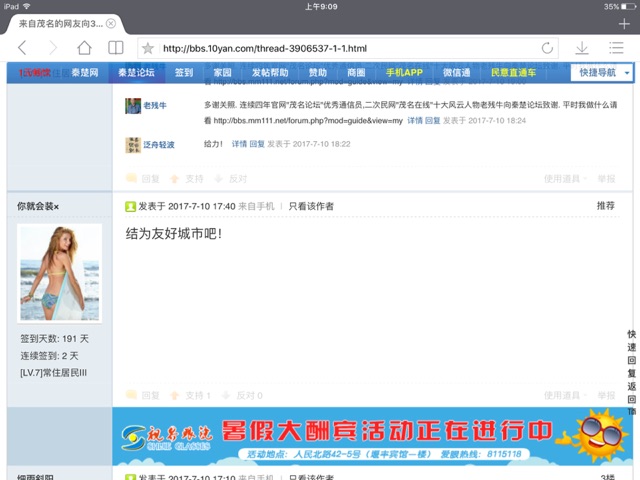Open 你就会装× profile photo
Screen dimensions: 640x480
pos(60,273)
